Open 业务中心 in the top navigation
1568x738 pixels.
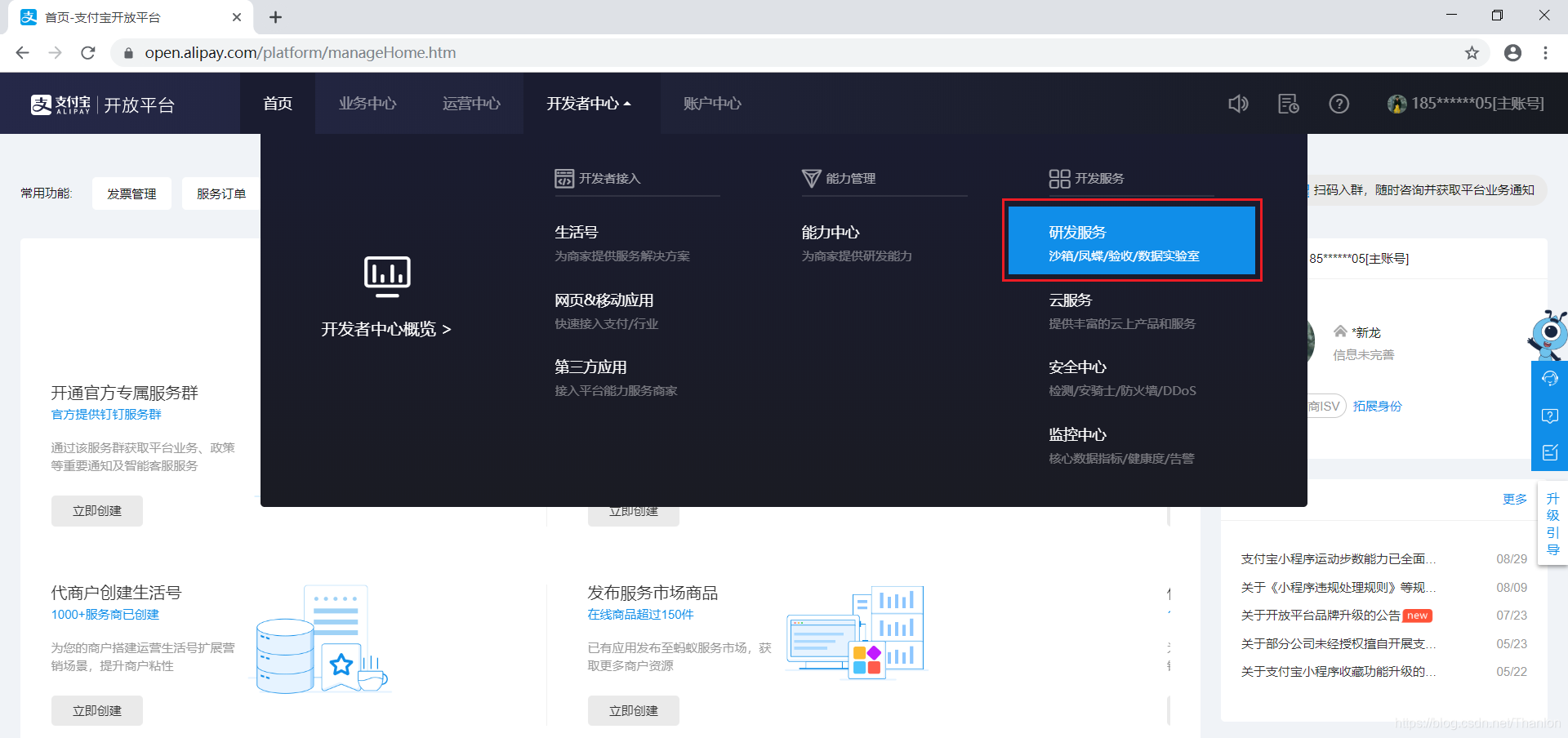click(x=367, y=104)
